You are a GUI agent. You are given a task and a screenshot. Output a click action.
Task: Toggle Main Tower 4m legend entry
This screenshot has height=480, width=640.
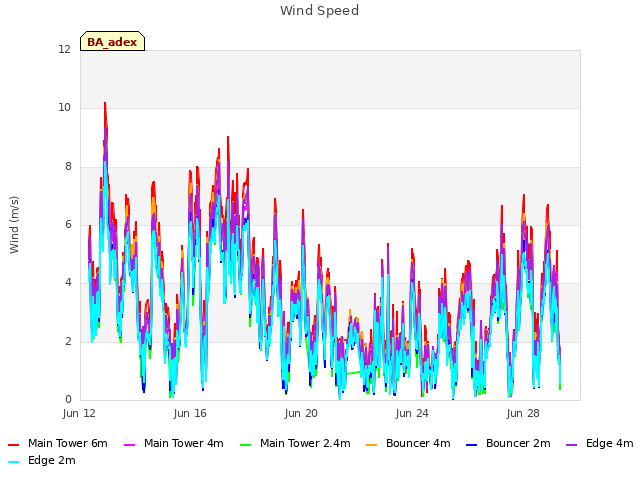click(x=173, y=443)
